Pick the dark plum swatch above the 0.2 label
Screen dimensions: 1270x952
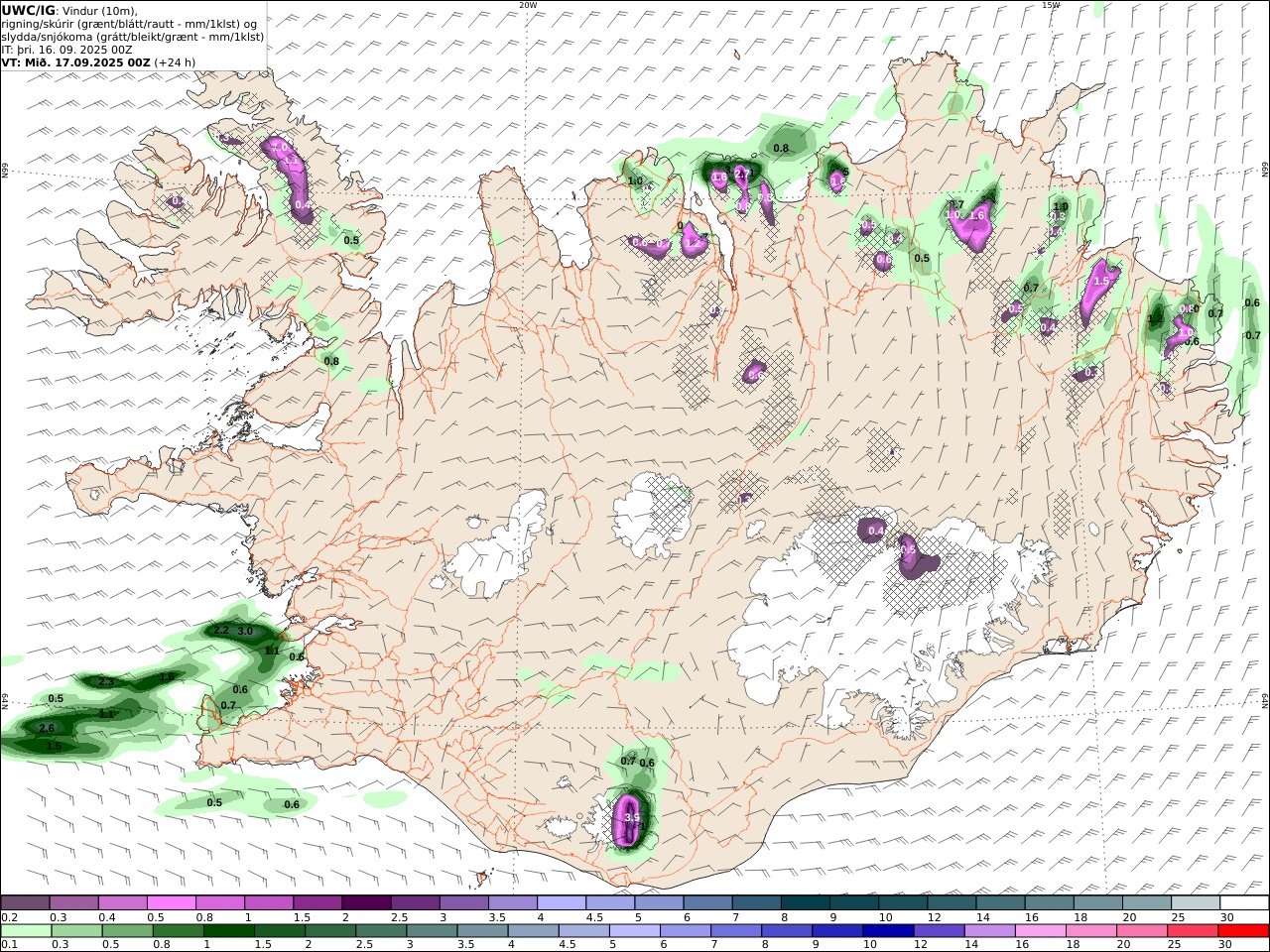point(25,902)
